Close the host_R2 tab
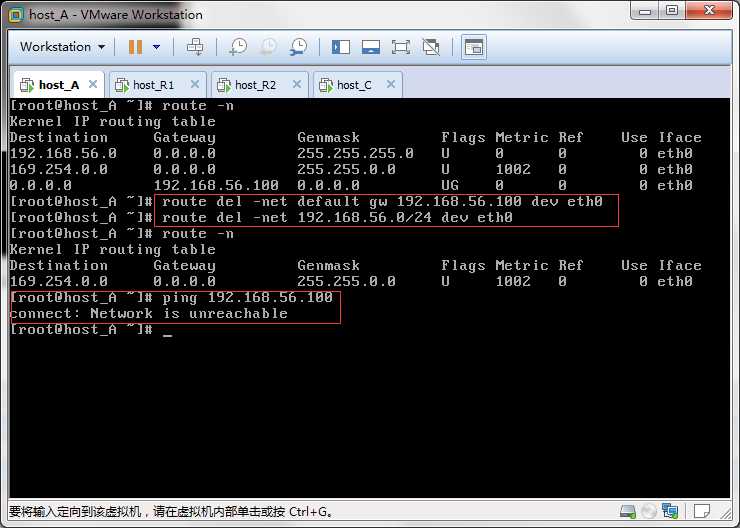Viewport: 740px width, 528px height. 297,84
